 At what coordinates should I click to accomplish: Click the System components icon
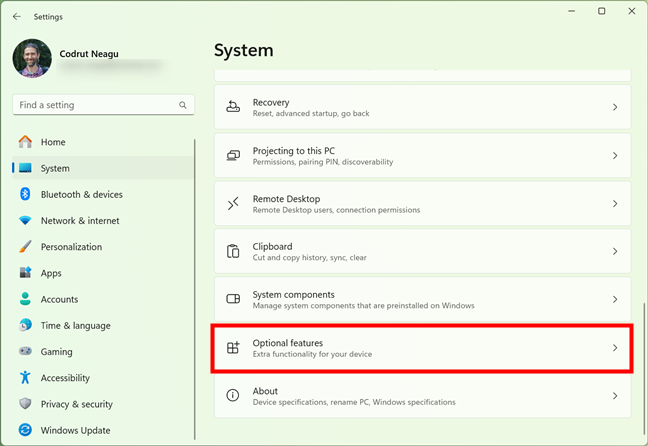point(233,298)
